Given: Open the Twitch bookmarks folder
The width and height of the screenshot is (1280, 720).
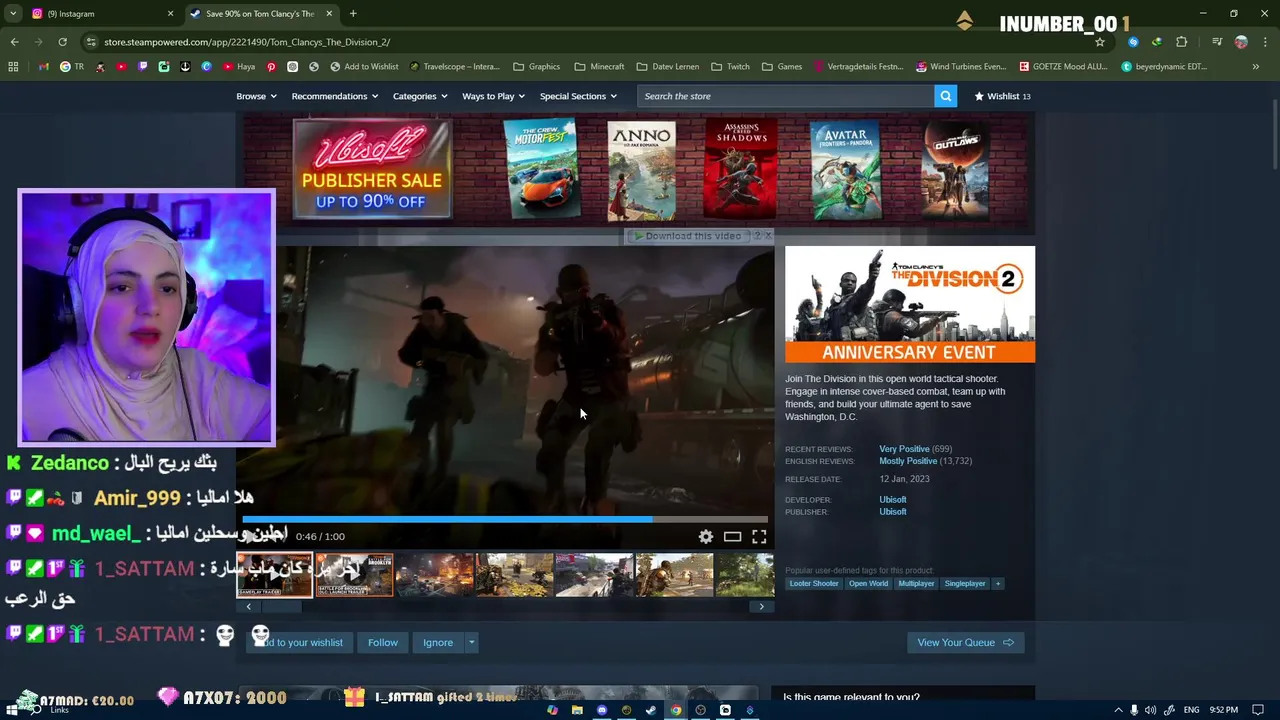Looking at the screenshot, I should pos(730,67).
